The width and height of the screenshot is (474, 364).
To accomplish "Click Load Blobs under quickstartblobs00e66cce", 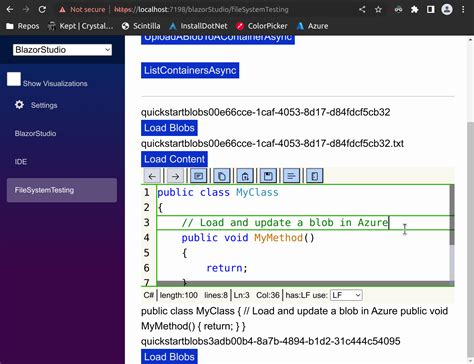I will click(x=169, y=128).
